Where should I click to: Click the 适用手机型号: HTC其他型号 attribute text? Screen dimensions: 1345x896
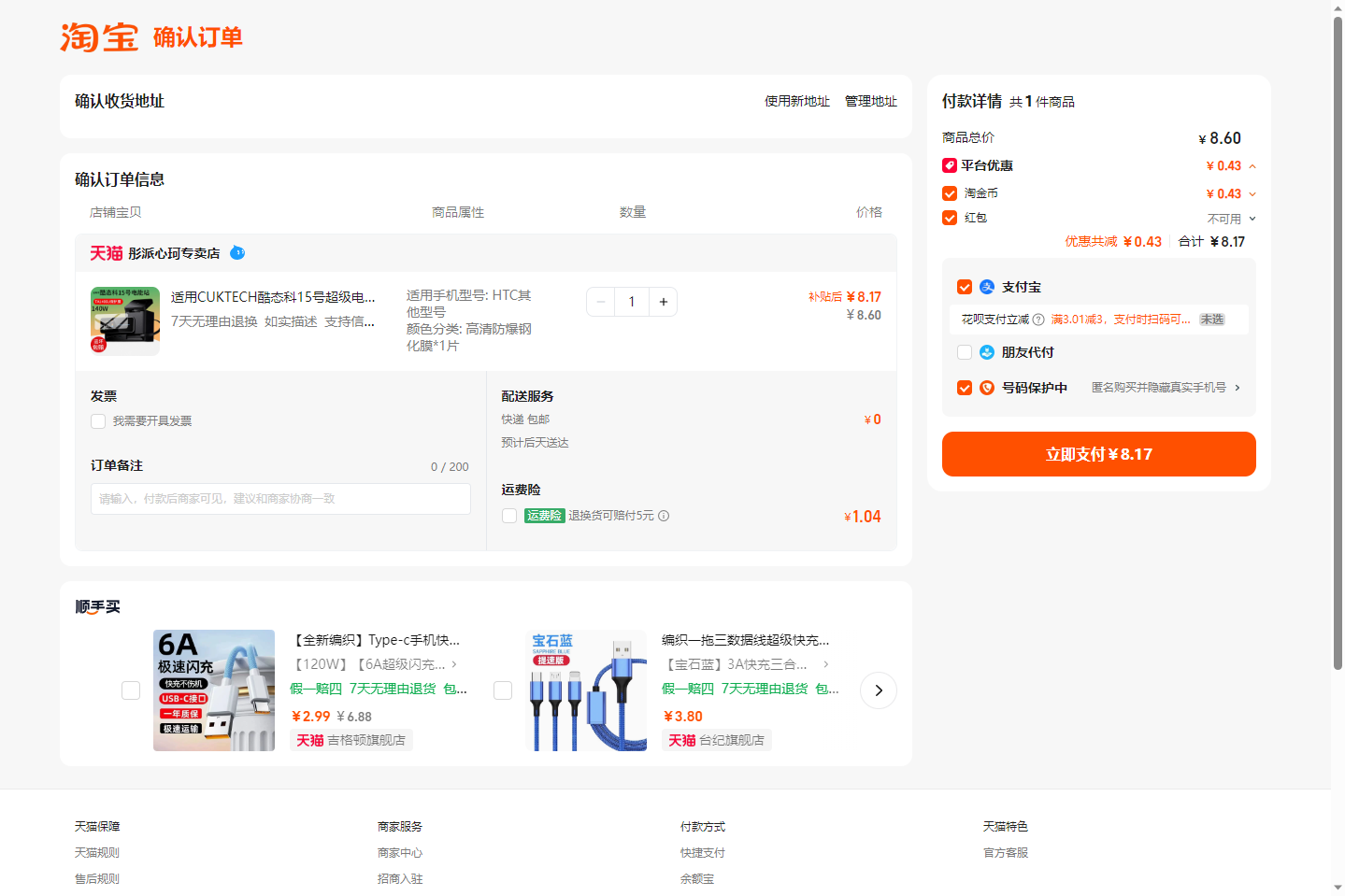(x=469, y=304)
